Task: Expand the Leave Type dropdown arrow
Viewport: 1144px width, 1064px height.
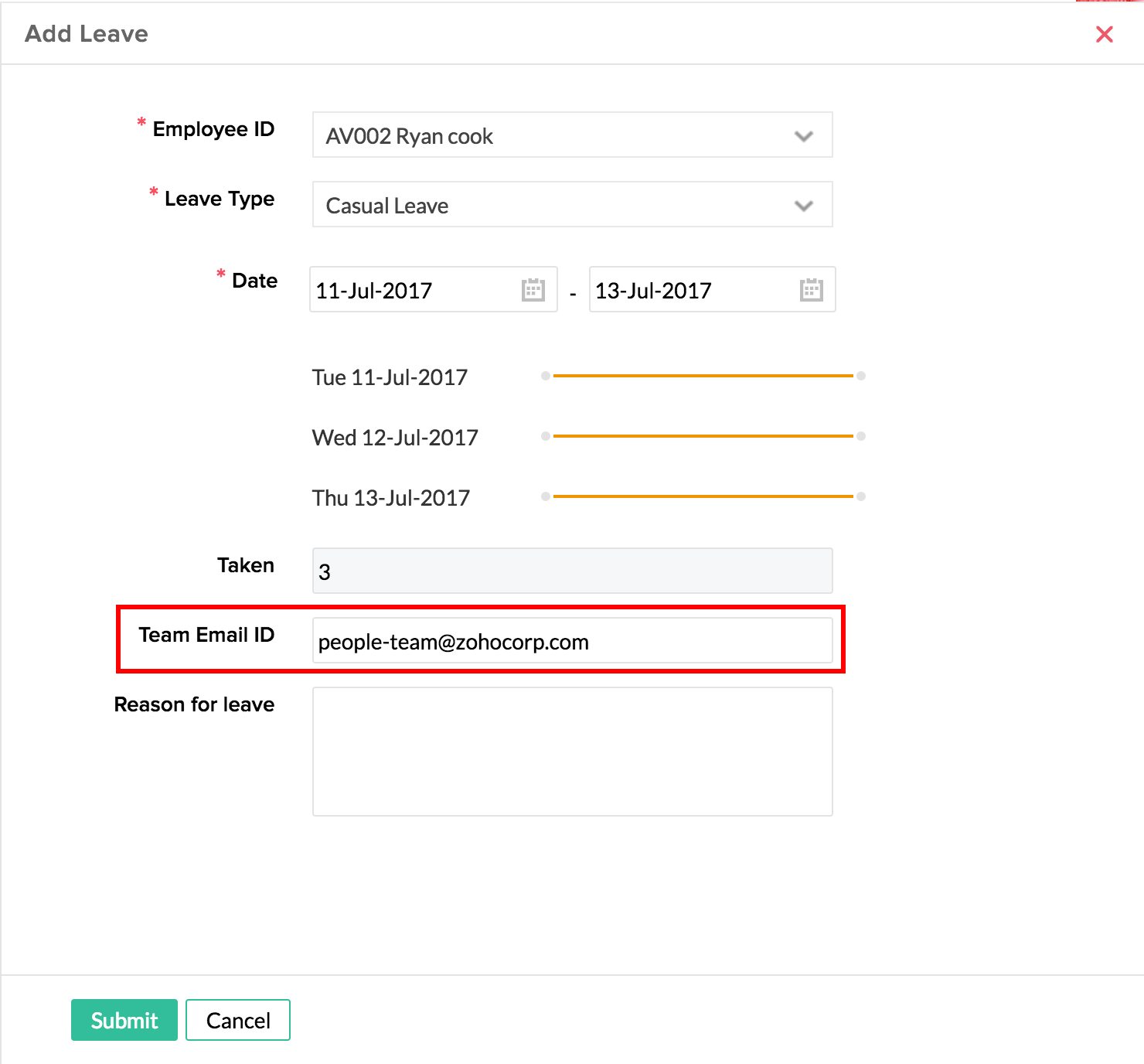Action: [804, 206]
